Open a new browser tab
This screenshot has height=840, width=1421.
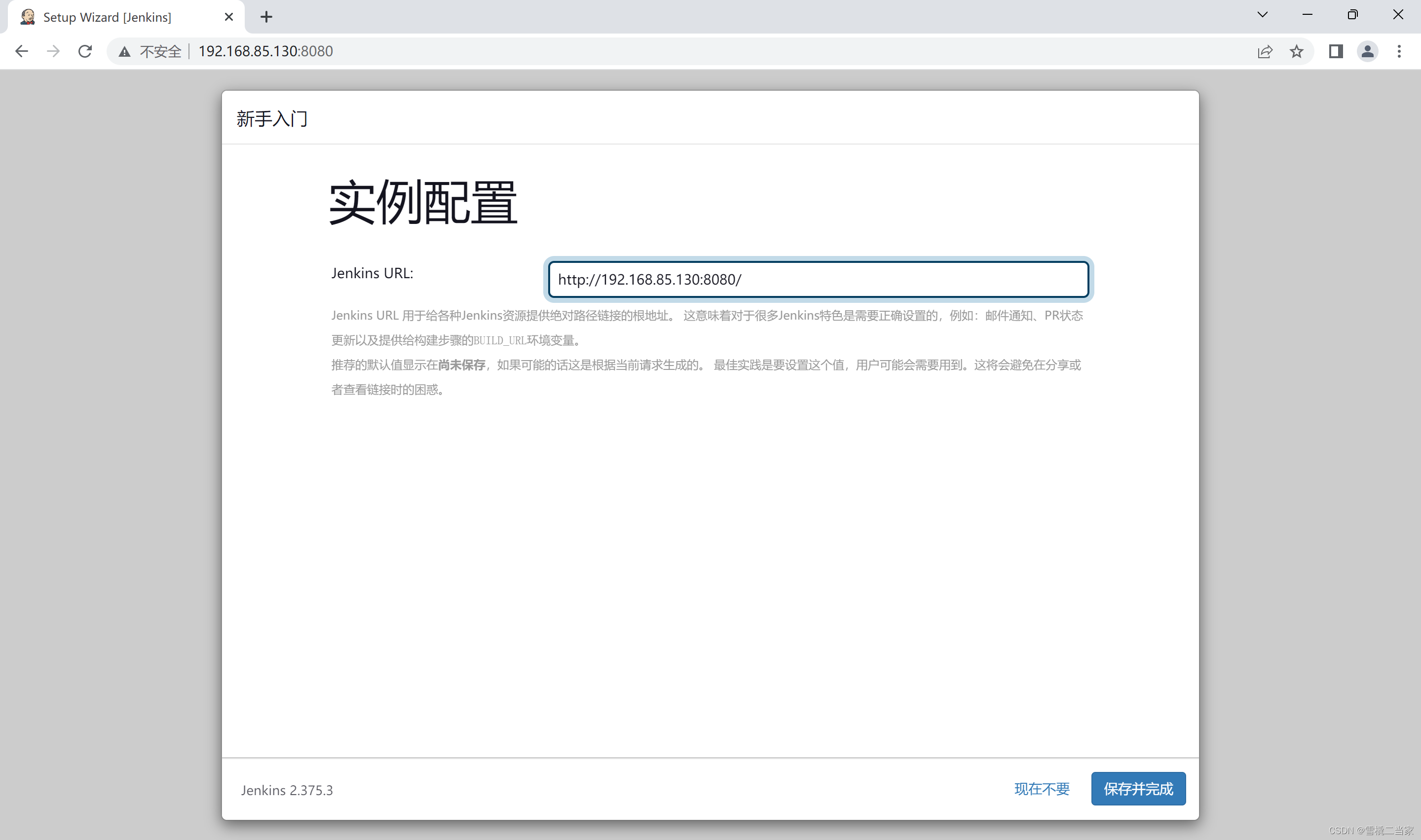pos(266,17)
